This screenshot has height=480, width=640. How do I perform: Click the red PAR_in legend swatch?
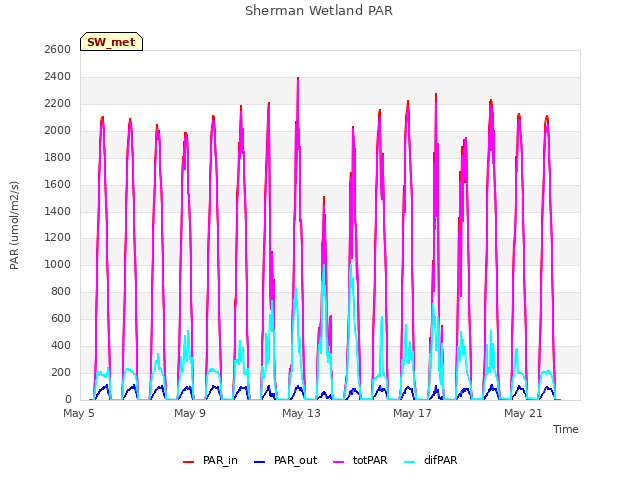(188, 462)
